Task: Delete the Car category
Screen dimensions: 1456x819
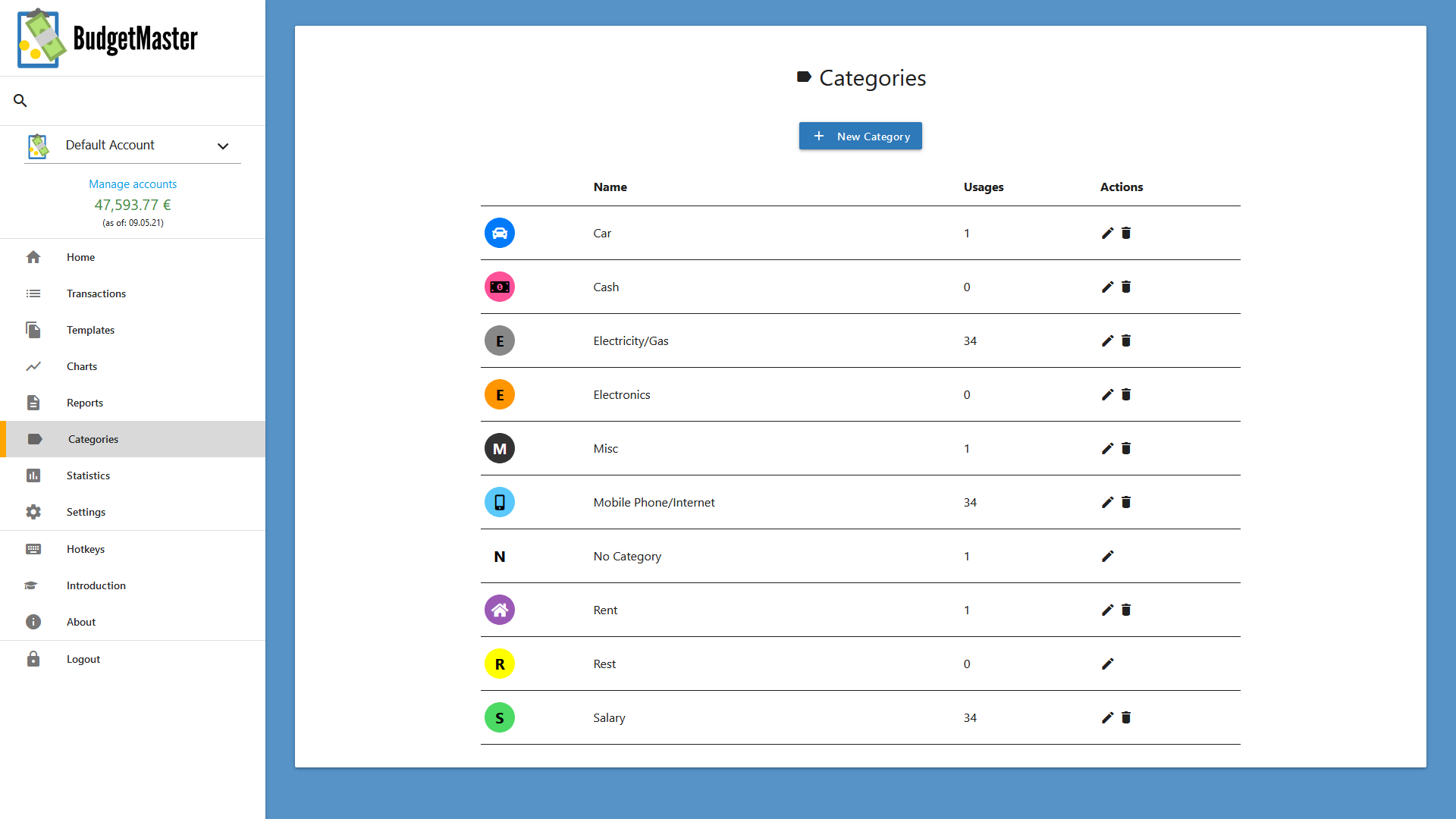Action: [x=1126, y=233]
